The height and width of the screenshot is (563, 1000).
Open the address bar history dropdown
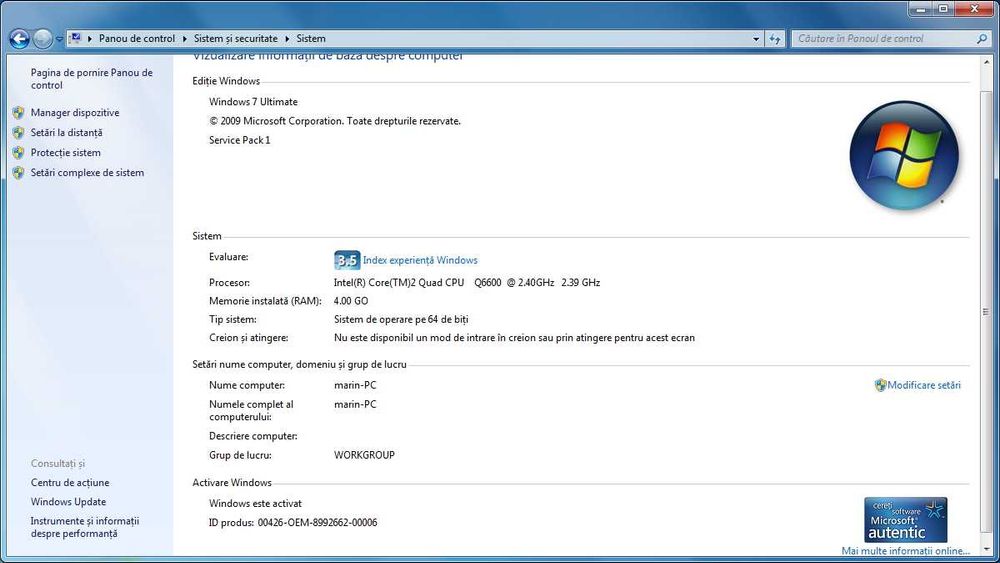756,39
